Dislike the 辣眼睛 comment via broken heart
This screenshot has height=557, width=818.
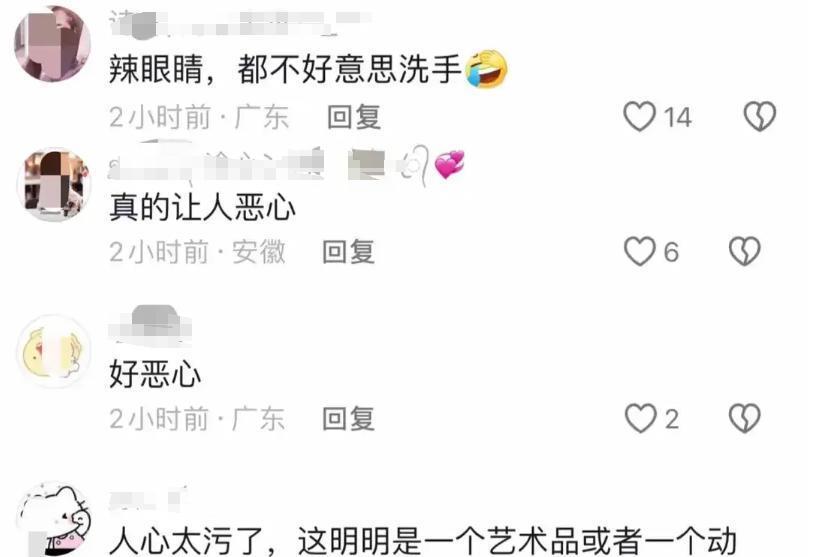(760, 116)
